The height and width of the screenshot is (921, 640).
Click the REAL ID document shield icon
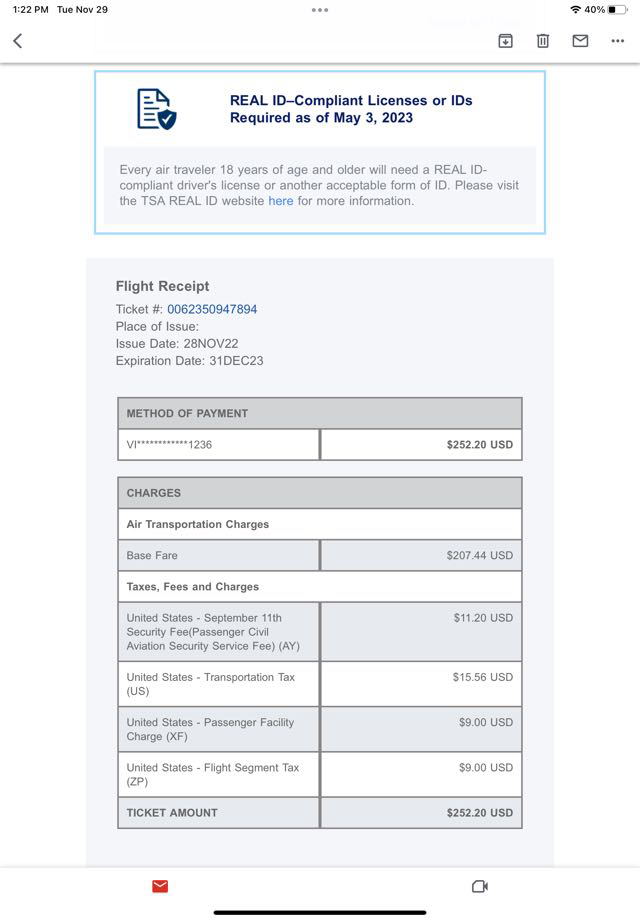155,109
